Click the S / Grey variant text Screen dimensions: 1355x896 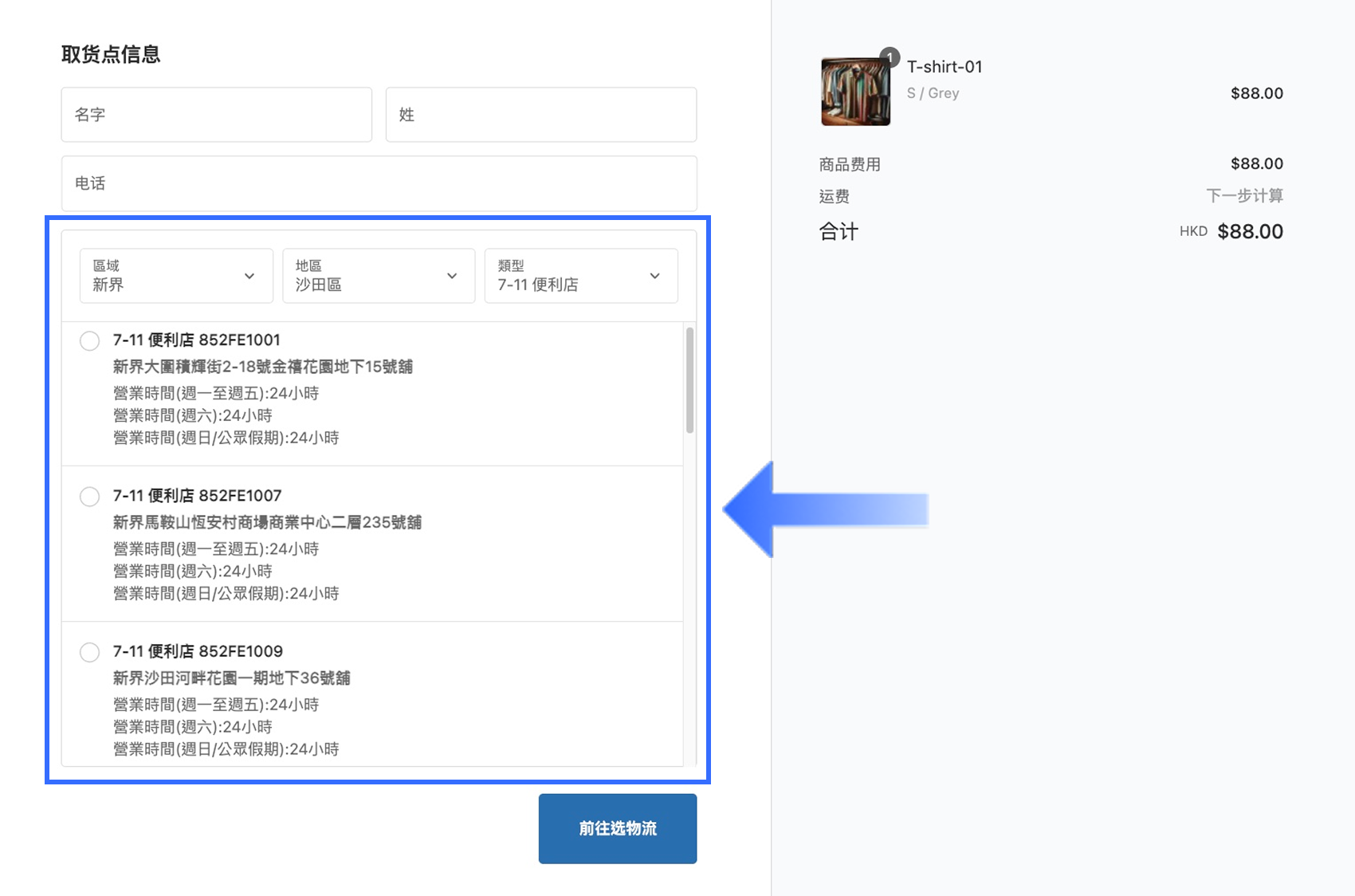pos(933,93)
